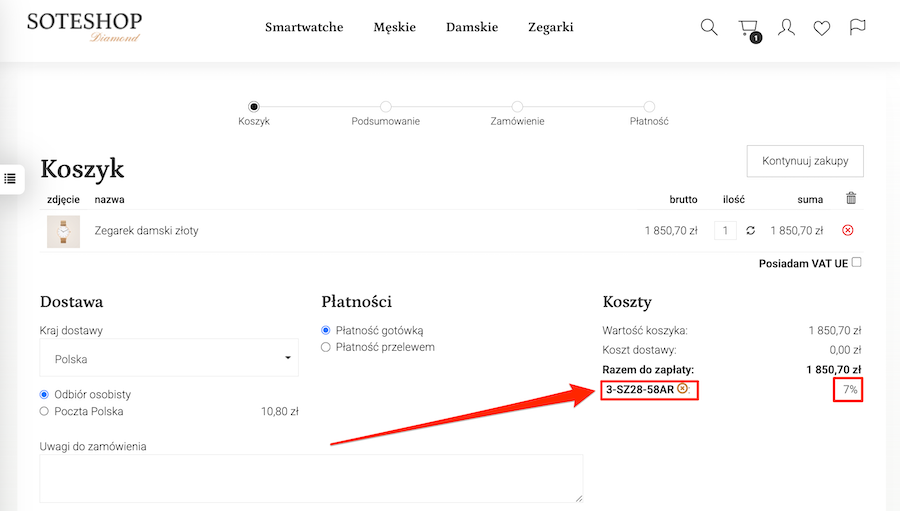Select Odbiór osobisty delivery option
The image size is (900, 511).
point(44,394)
